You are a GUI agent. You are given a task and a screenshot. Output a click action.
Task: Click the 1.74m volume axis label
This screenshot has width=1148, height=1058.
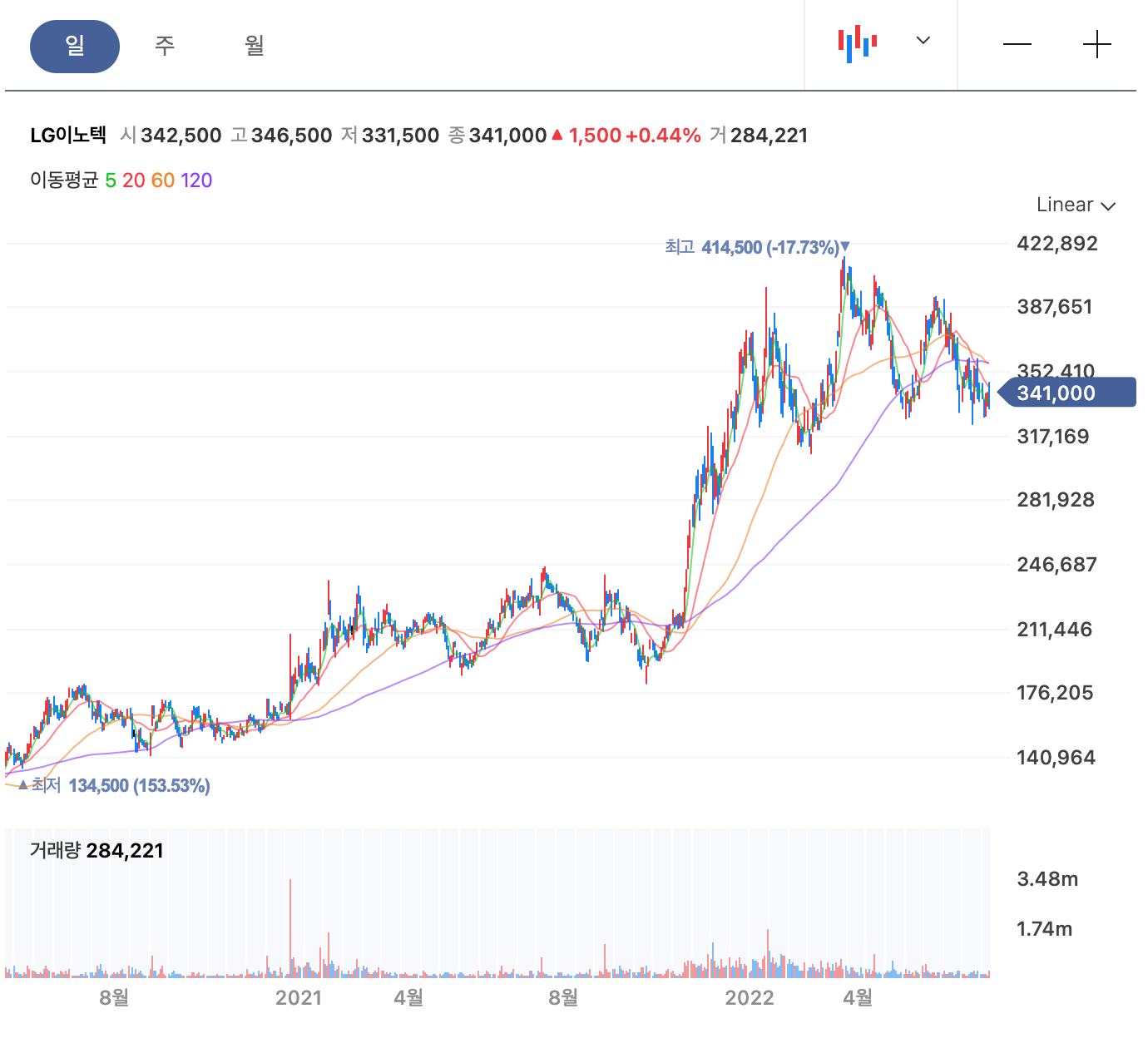coord(1045,929)
